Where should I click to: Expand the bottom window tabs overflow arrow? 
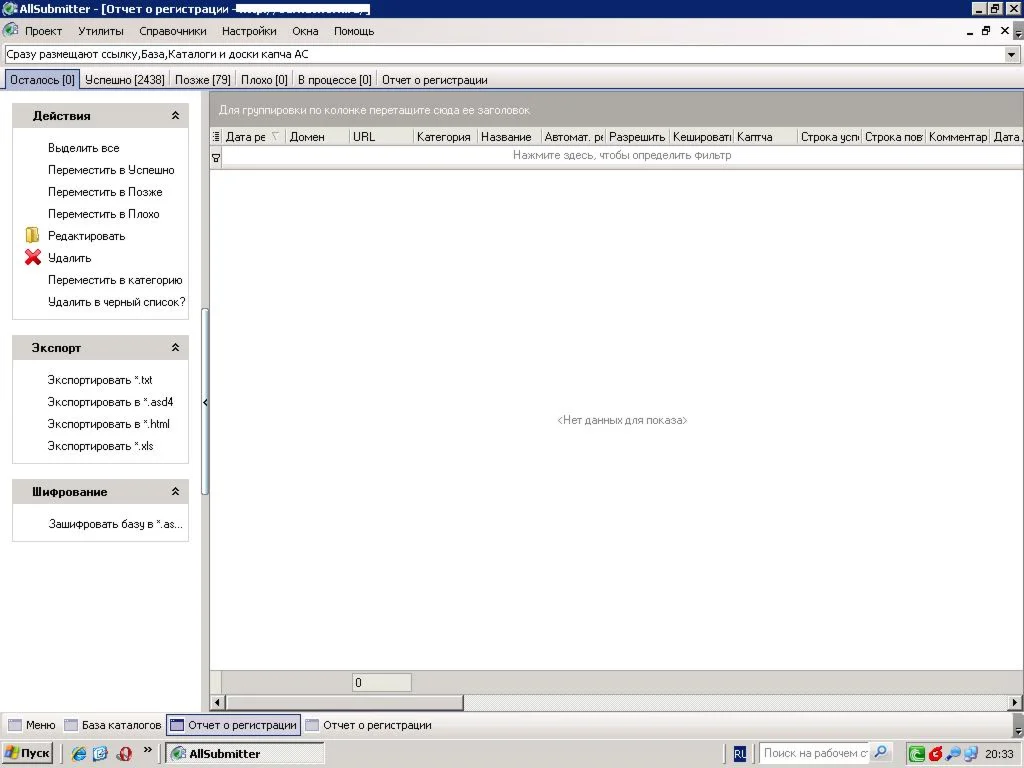(x=1018, y=729)
